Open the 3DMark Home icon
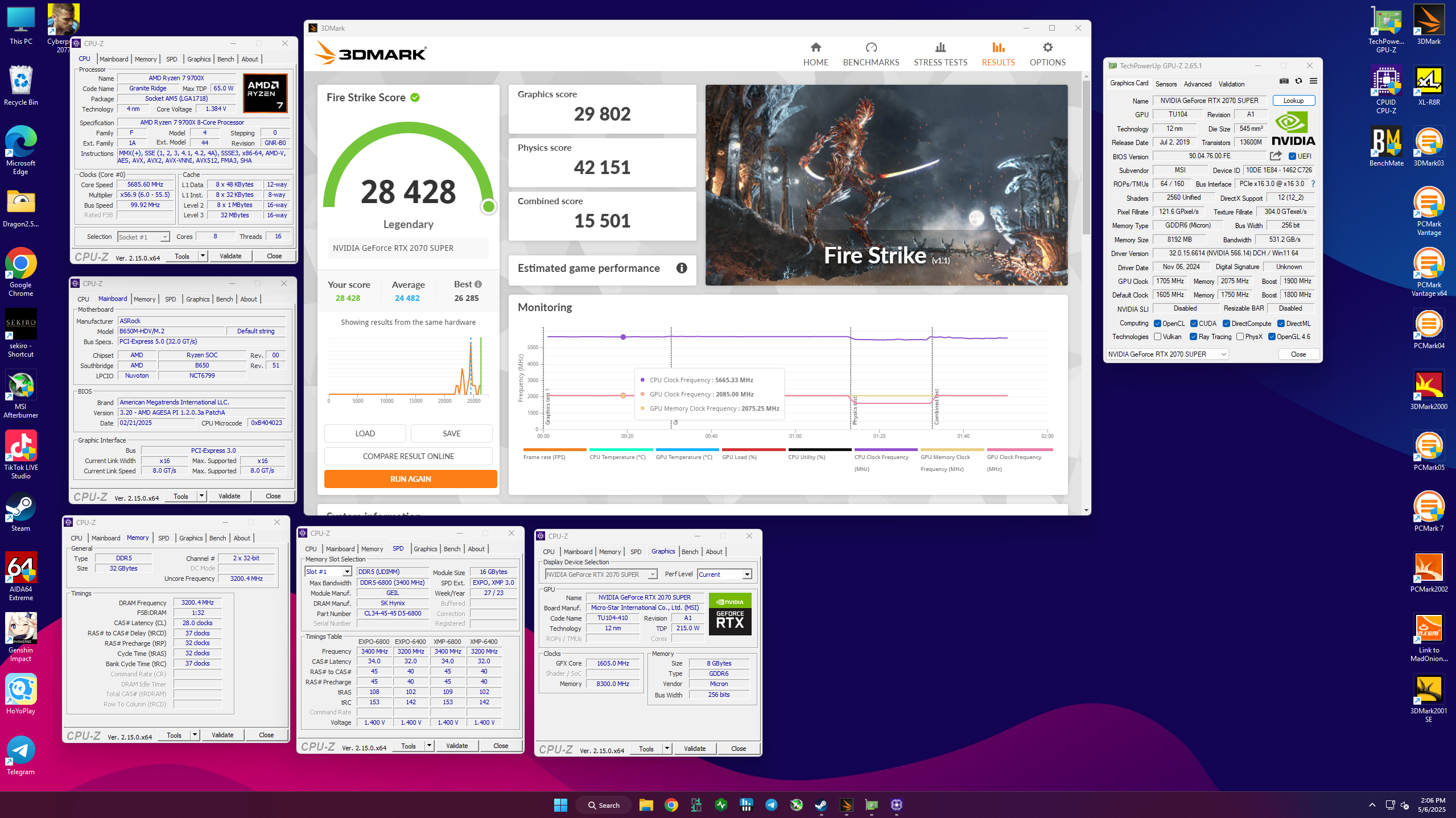1456x818 pixels. tap(815, 47)
